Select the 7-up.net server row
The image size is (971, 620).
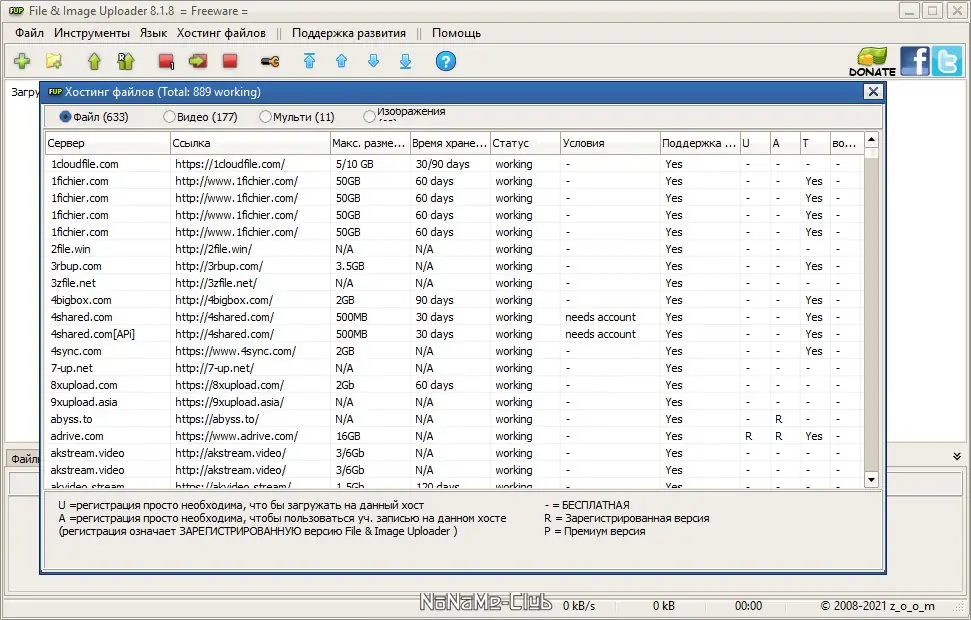tap(455, 368)
